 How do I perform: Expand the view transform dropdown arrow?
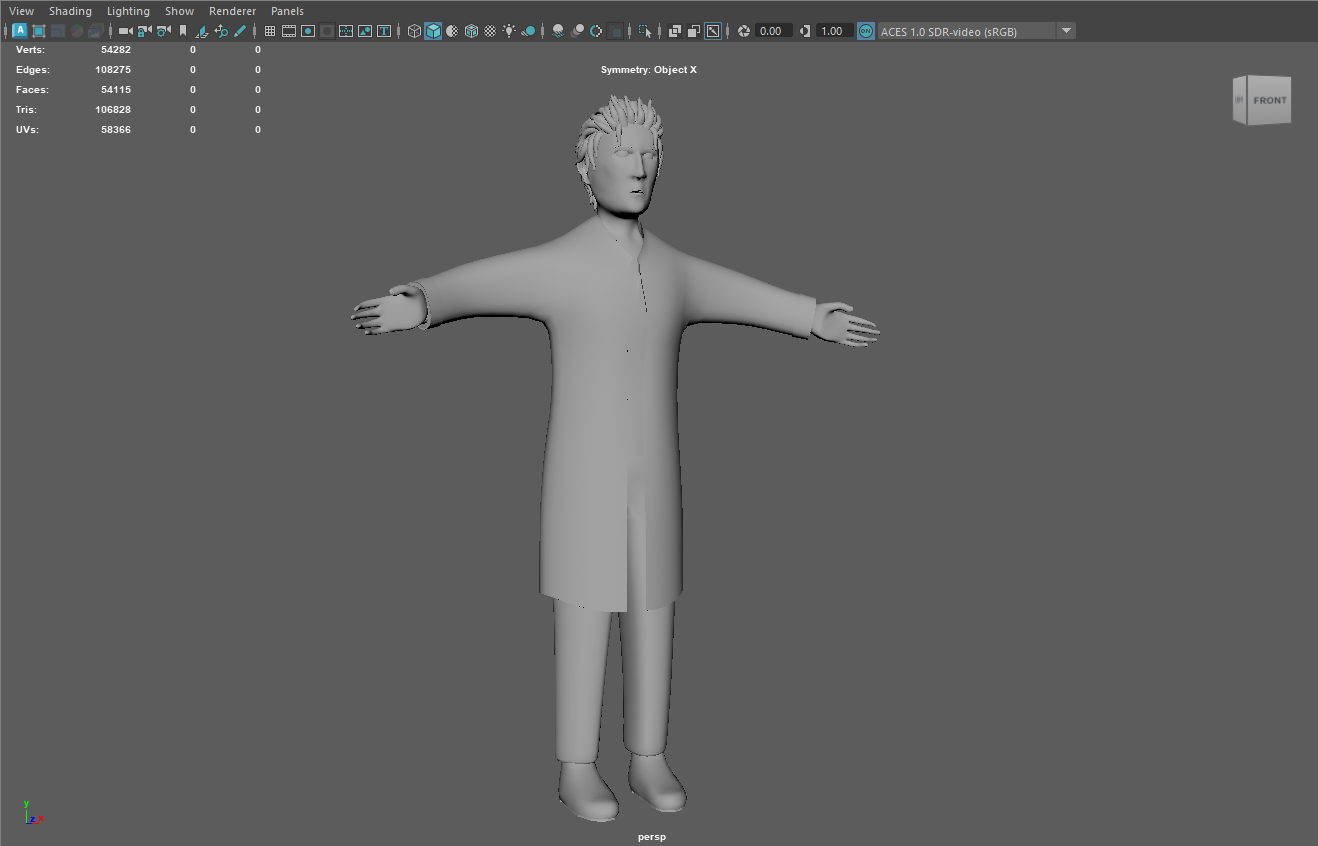point(1066,31)
